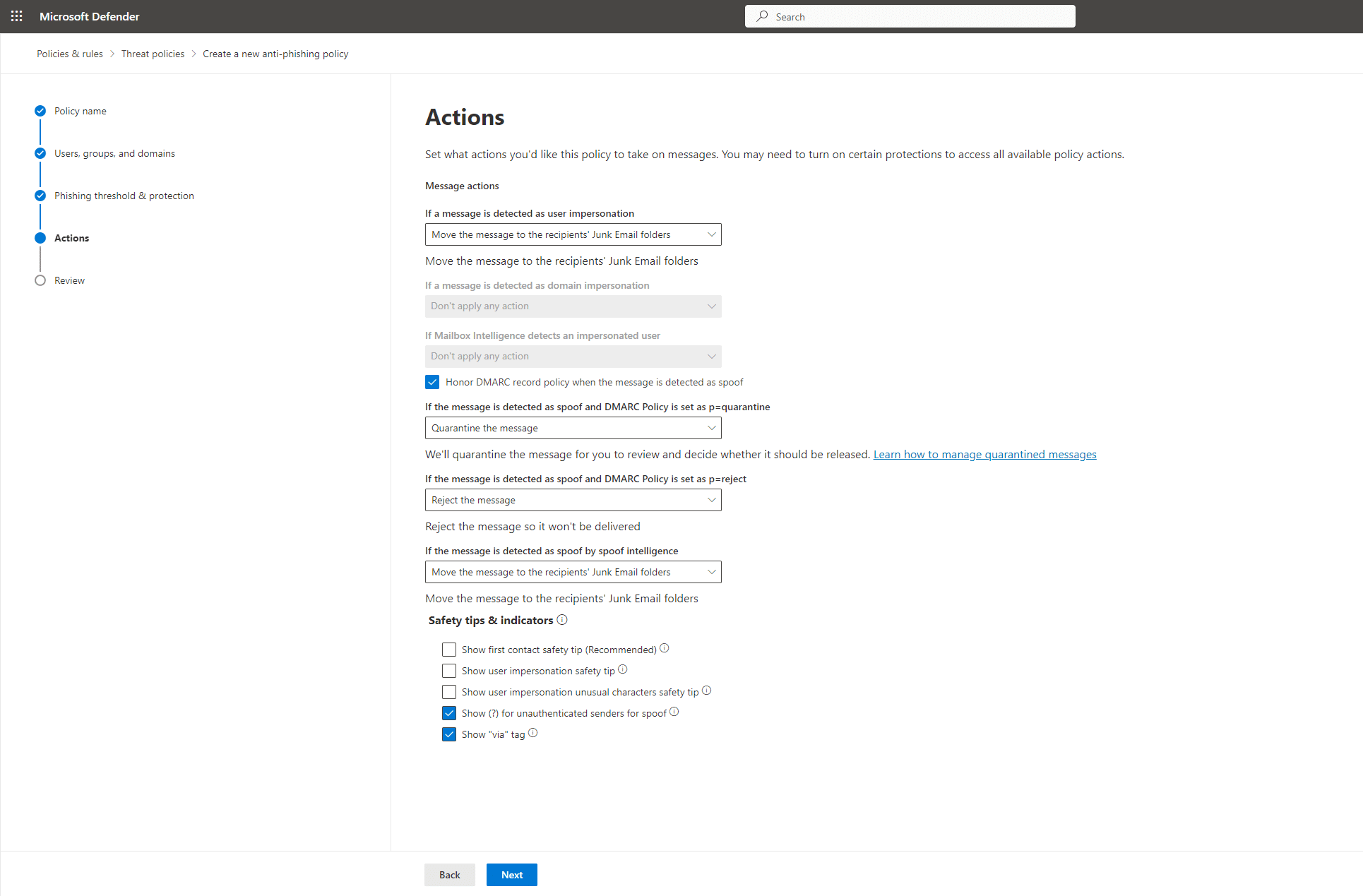Click the Policy name completed step icon

point(40,110)
